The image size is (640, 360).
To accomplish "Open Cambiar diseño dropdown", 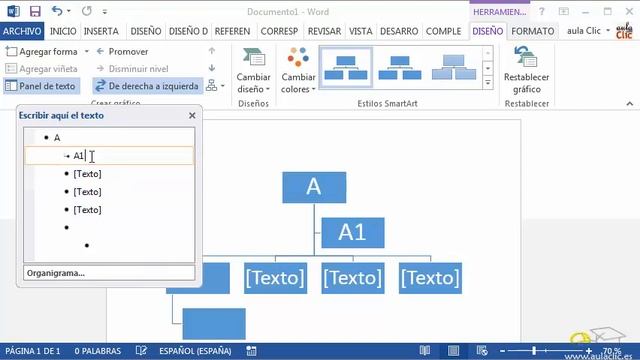I will point(253,70).
